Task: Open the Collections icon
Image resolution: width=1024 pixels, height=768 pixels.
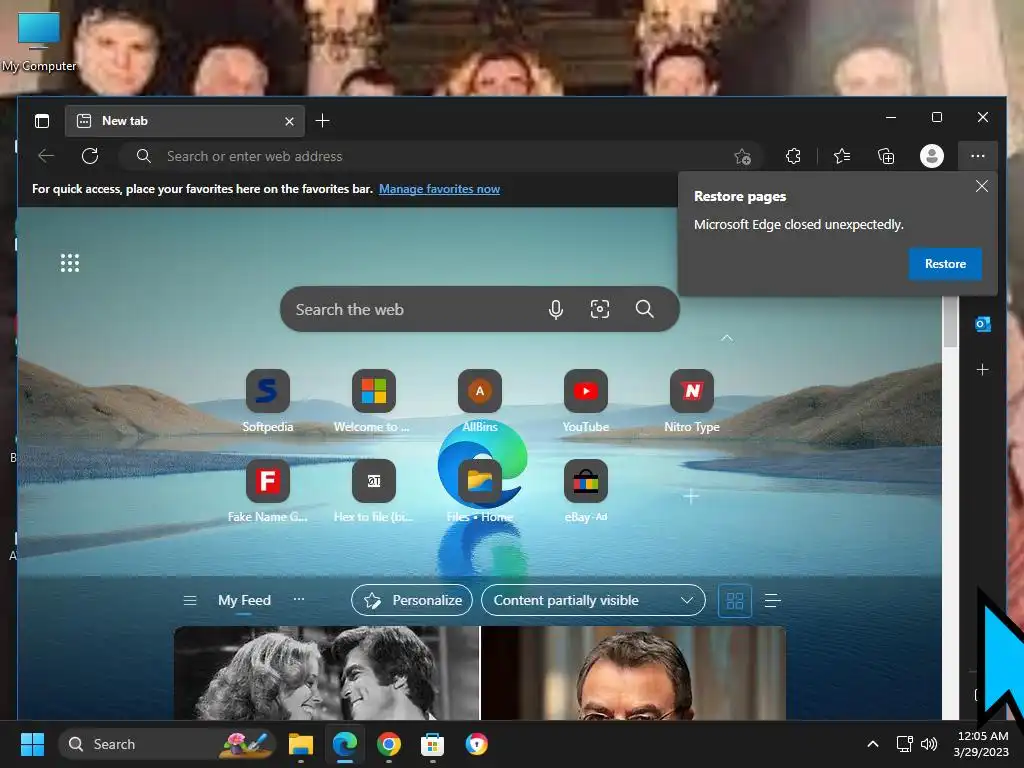Action: click(x=886, y=156)
